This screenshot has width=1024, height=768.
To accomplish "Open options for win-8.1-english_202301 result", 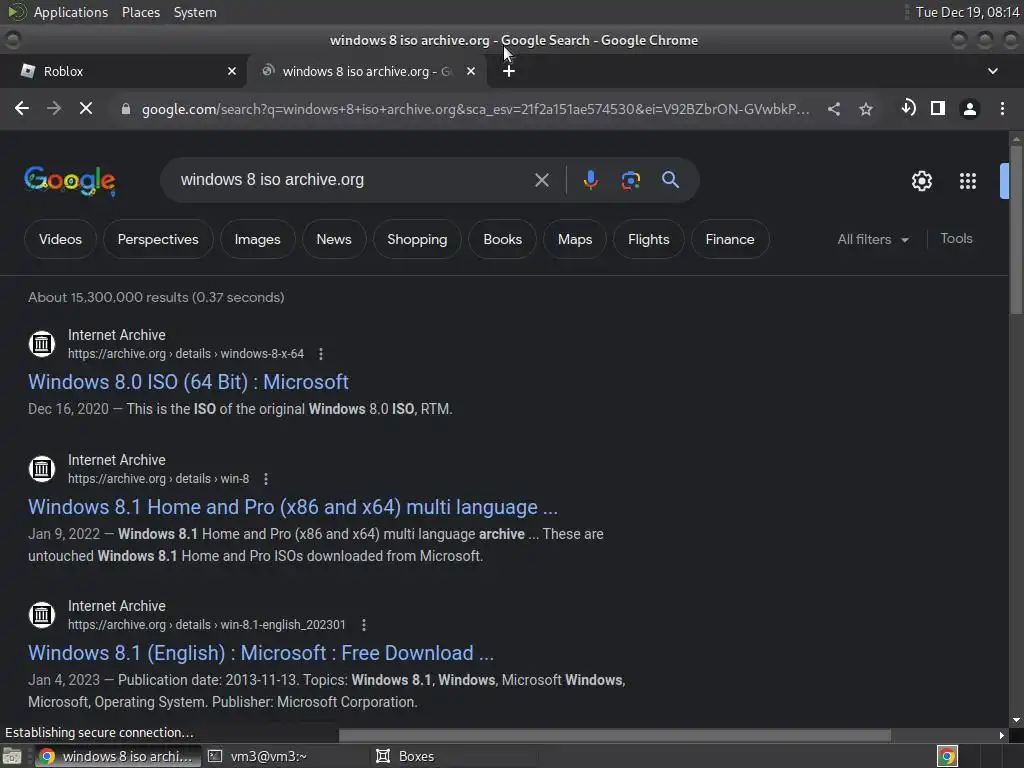I will (x=364, y=625).
